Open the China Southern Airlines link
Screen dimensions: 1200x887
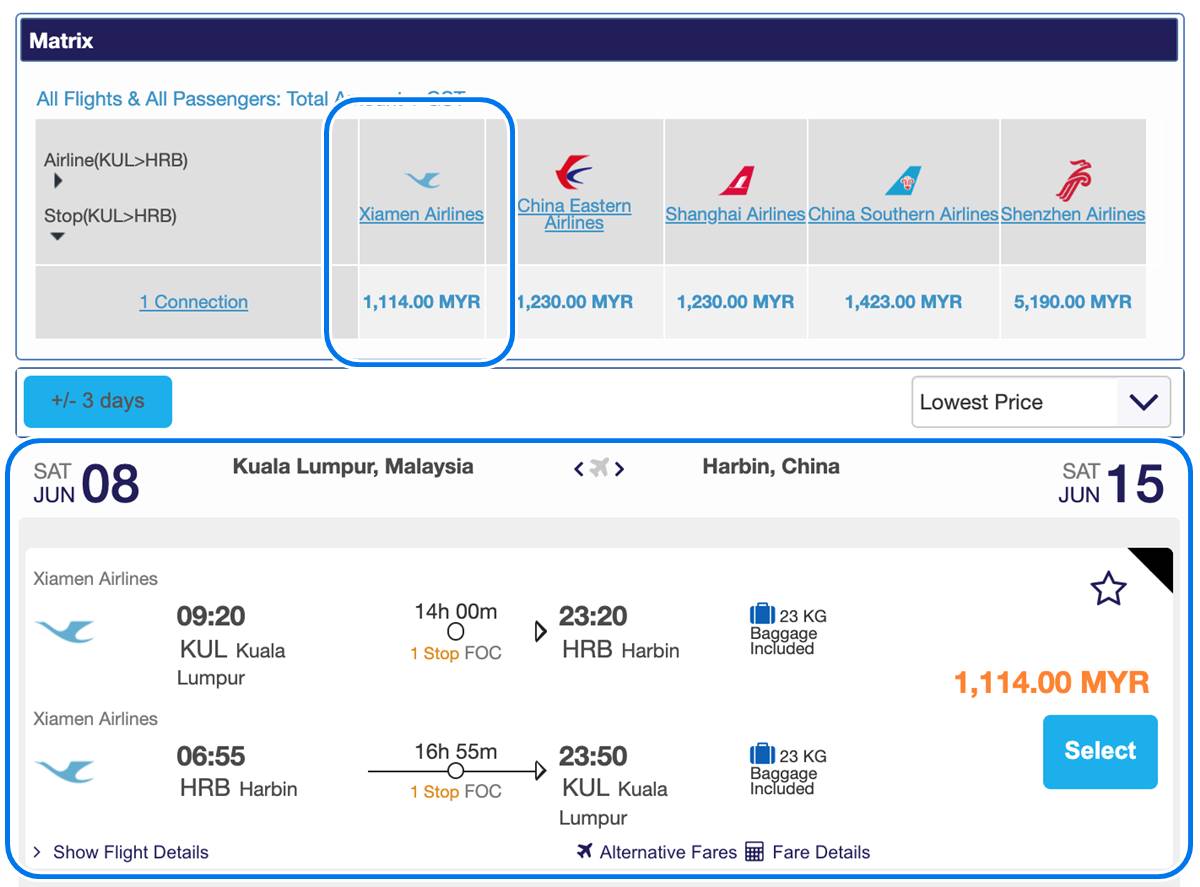903,214
